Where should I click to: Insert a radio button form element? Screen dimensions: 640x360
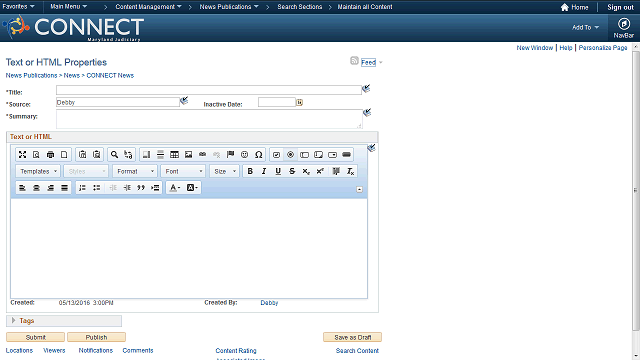(290, 155)
